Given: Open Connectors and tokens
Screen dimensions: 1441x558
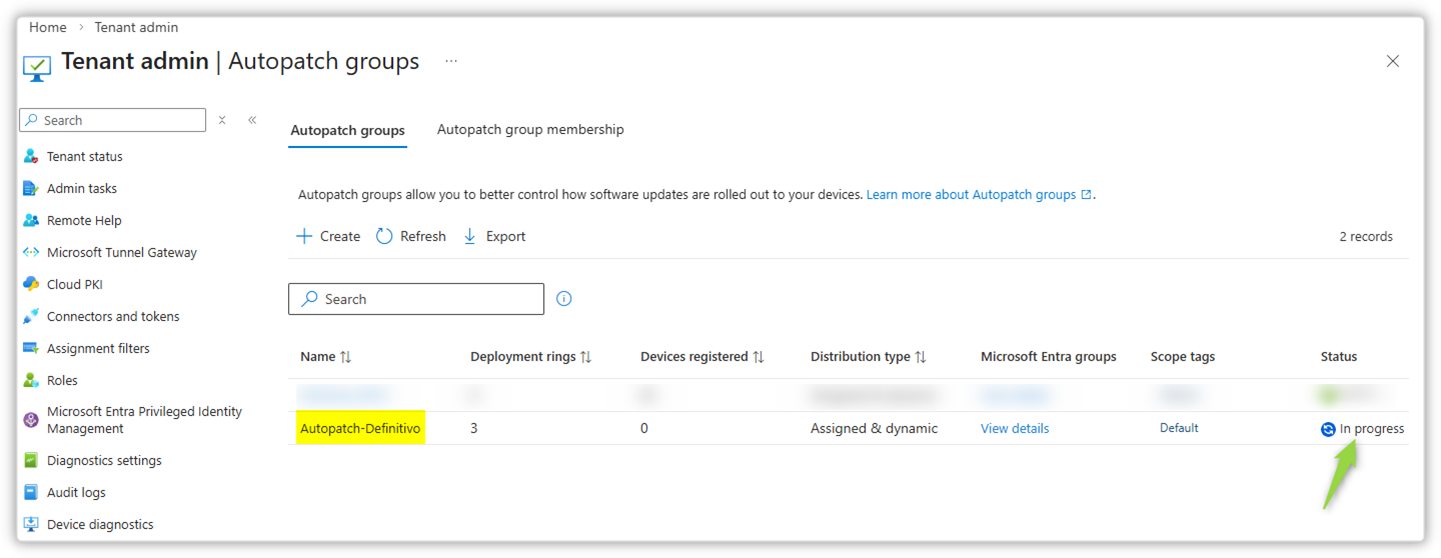Looking at the screenshot, I should [x=112, y=317].
